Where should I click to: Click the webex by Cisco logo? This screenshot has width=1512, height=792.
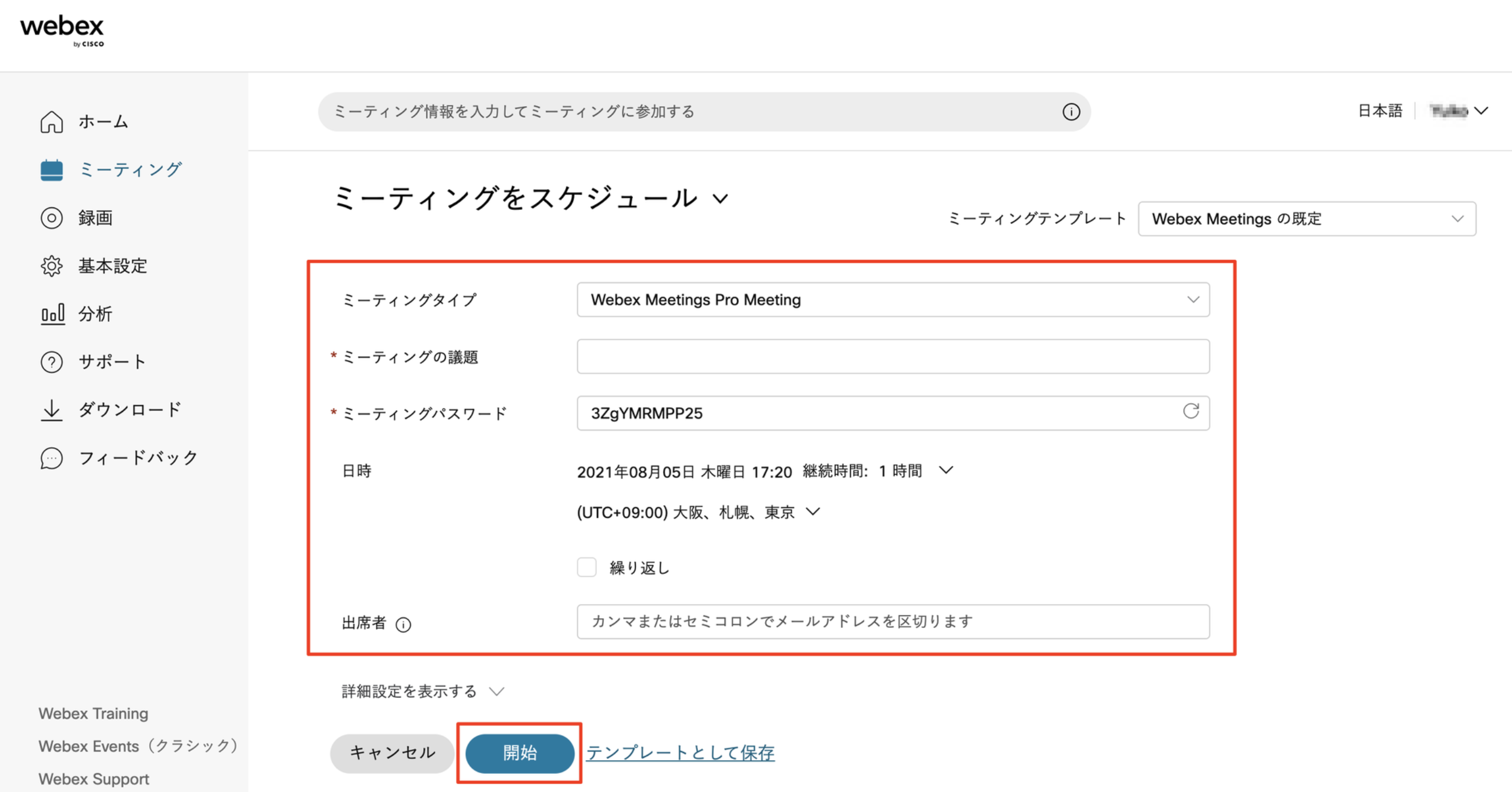(x=62, y=32)
